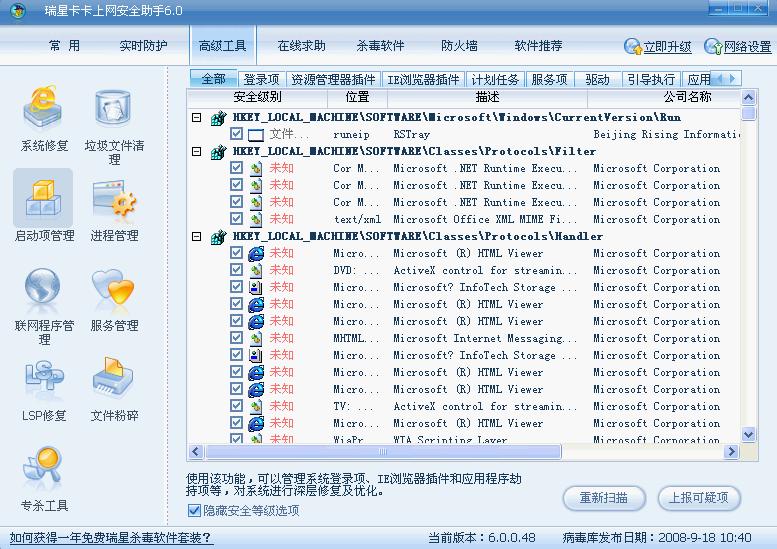Screen dimensions: 777x549
Task: Select the 引导执行 sub-tab
Action: (651, 79)
